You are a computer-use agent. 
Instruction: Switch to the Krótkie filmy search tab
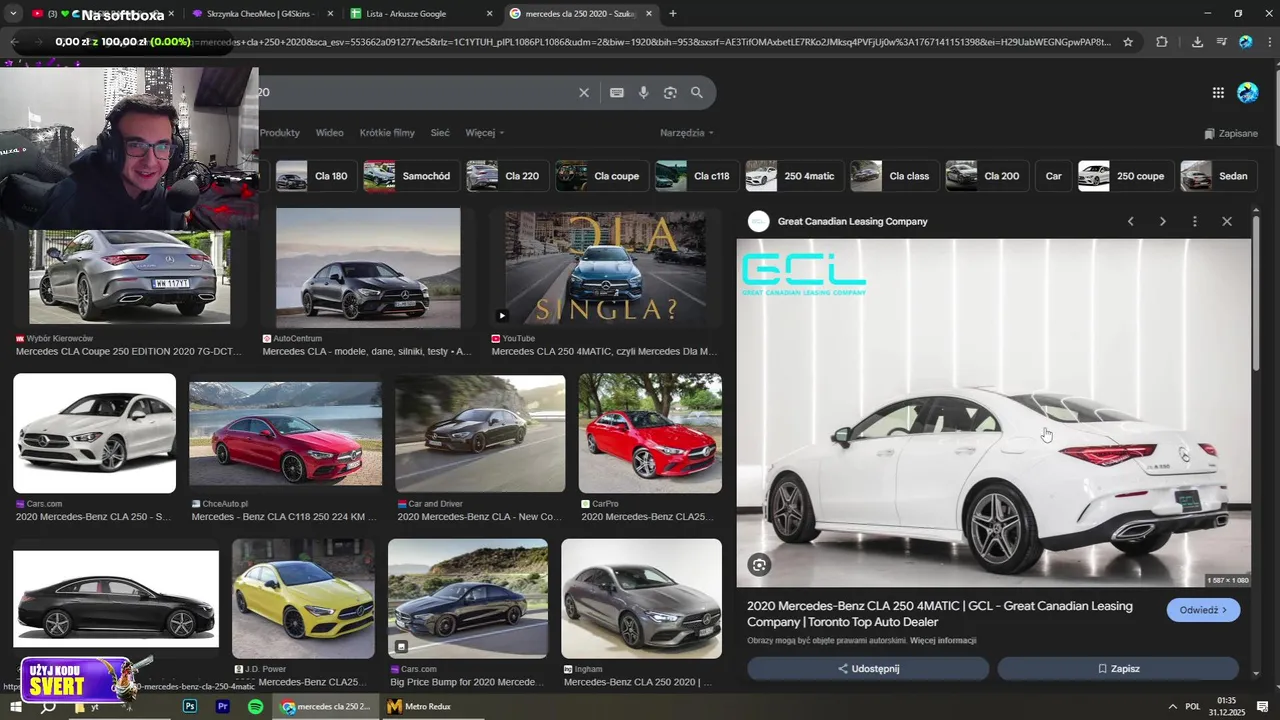(x=387, y=132)
